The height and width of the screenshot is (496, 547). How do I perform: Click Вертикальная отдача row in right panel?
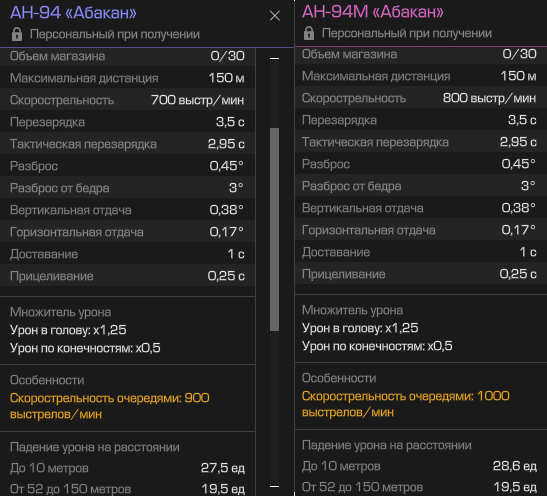(x=421, y=208)
